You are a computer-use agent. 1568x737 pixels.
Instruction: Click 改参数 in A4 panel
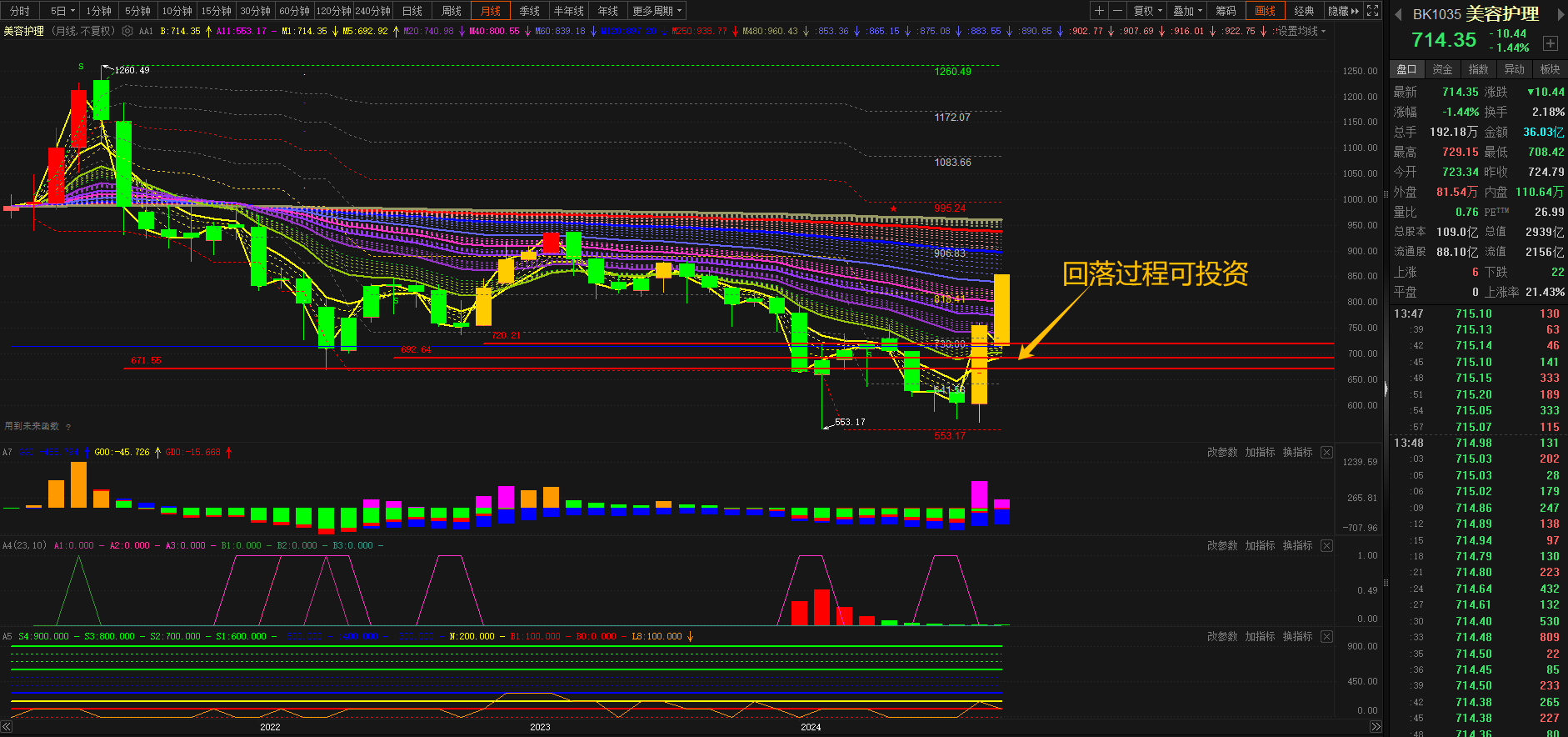[1222, 545]
